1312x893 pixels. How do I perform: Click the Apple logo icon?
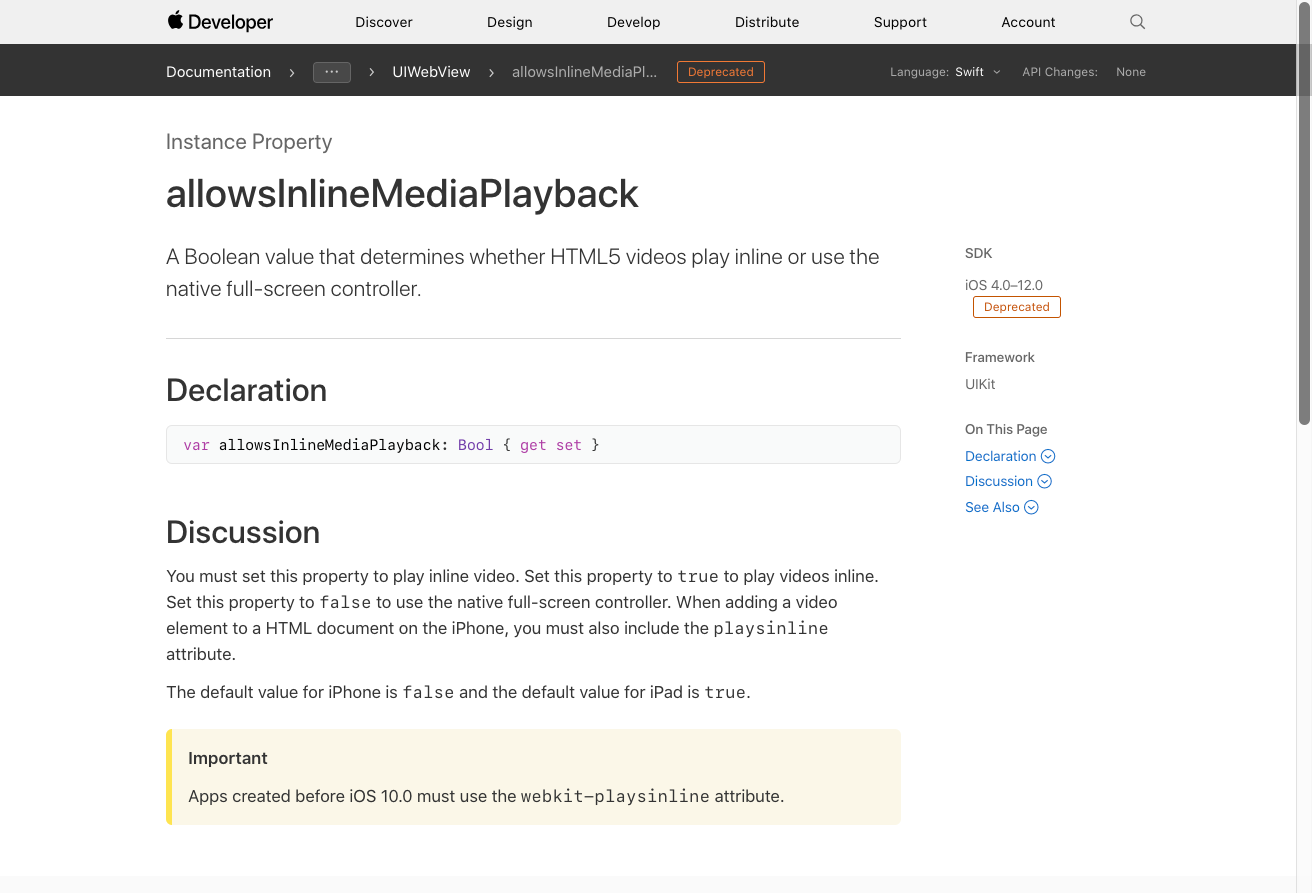click(x=175, y=20)
